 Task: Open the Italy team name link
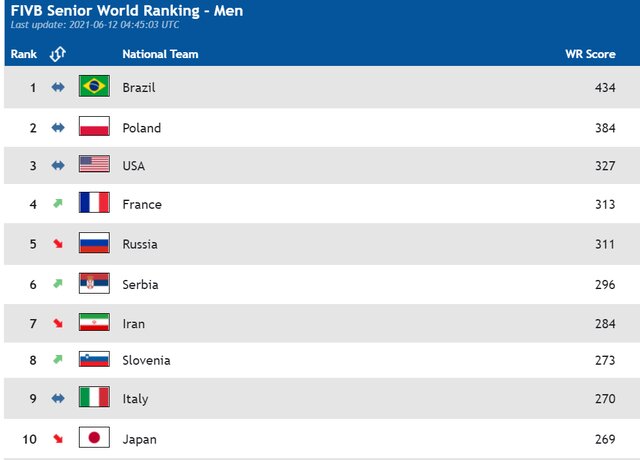135,399
